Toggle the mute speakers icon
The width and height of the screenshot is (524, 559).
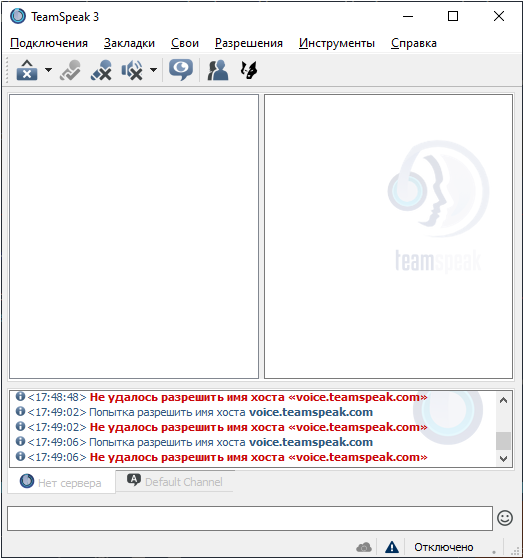click(132, 70)
